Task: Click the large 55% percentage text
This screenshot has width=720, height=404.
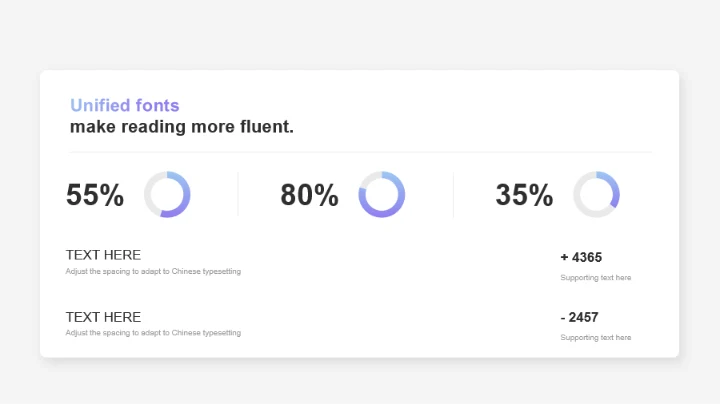Action: pos(95,195)
